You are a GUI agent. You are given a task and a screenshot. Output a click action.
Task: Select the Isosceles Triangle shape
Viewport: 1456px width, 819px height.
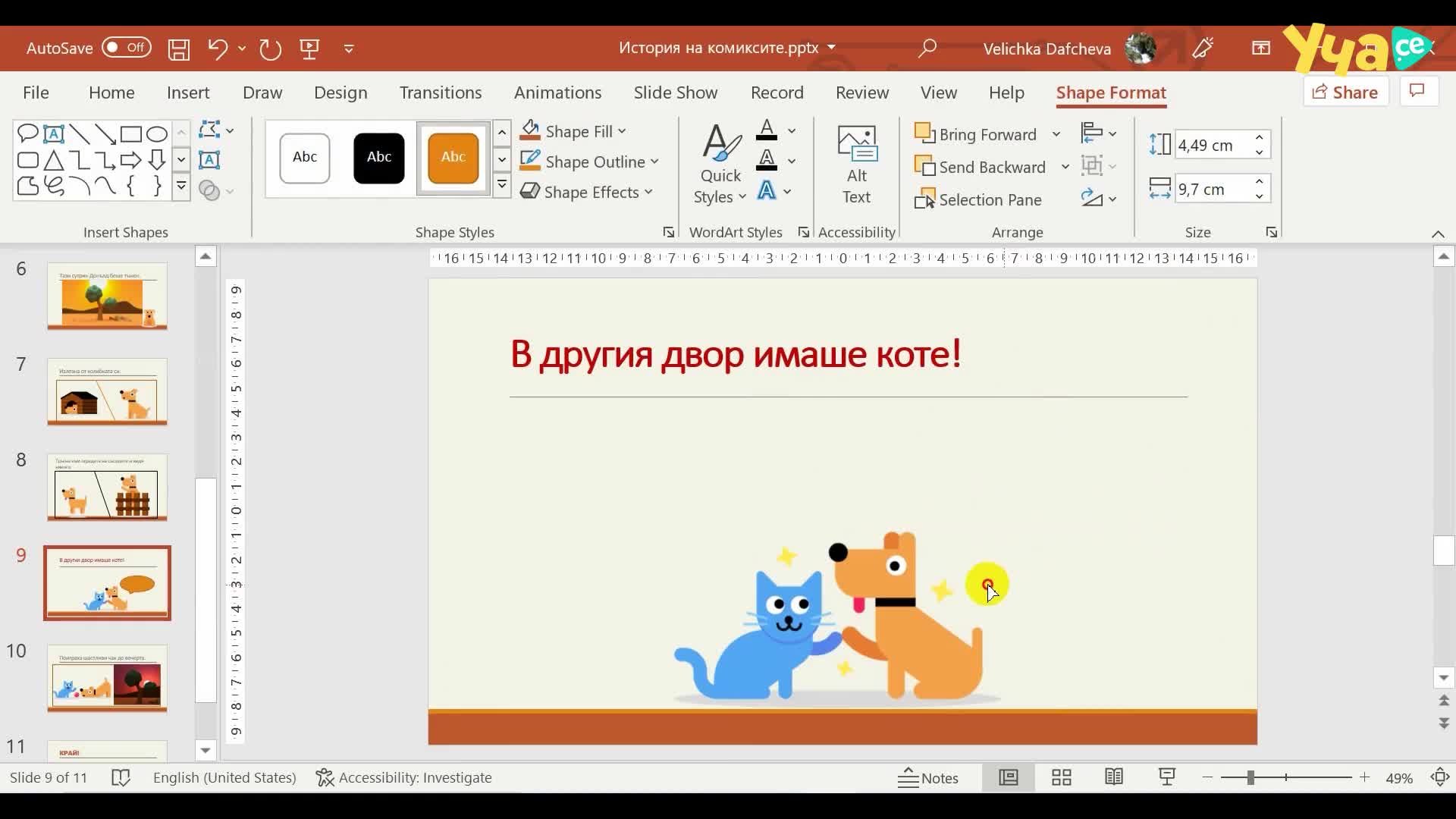54,161
